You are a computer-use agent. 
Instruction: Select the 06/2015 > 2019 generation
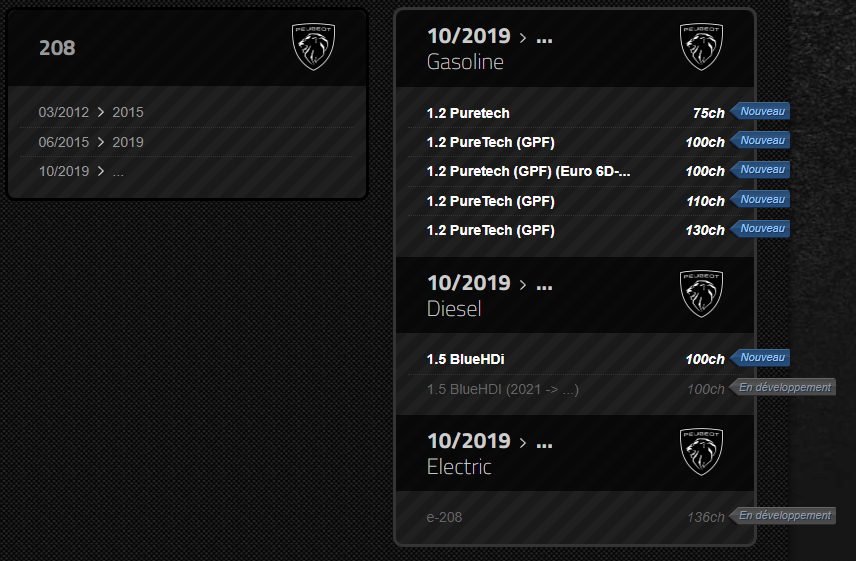click(187, 142)
